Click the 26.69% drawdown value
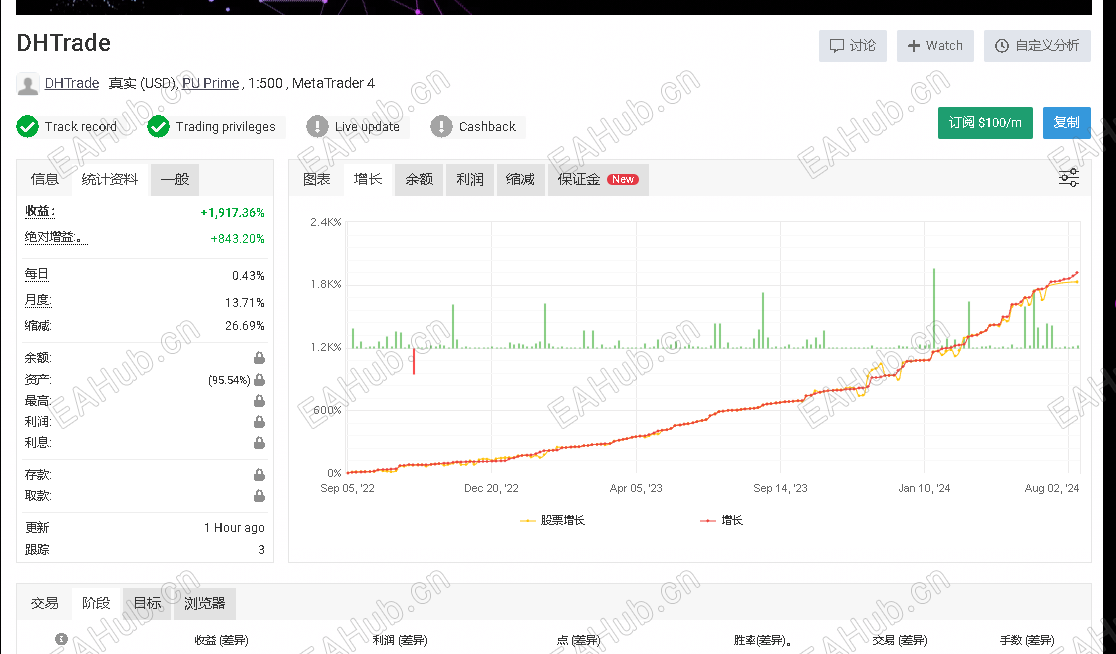This screenshot has height=654, width=1116. (244, 326)
